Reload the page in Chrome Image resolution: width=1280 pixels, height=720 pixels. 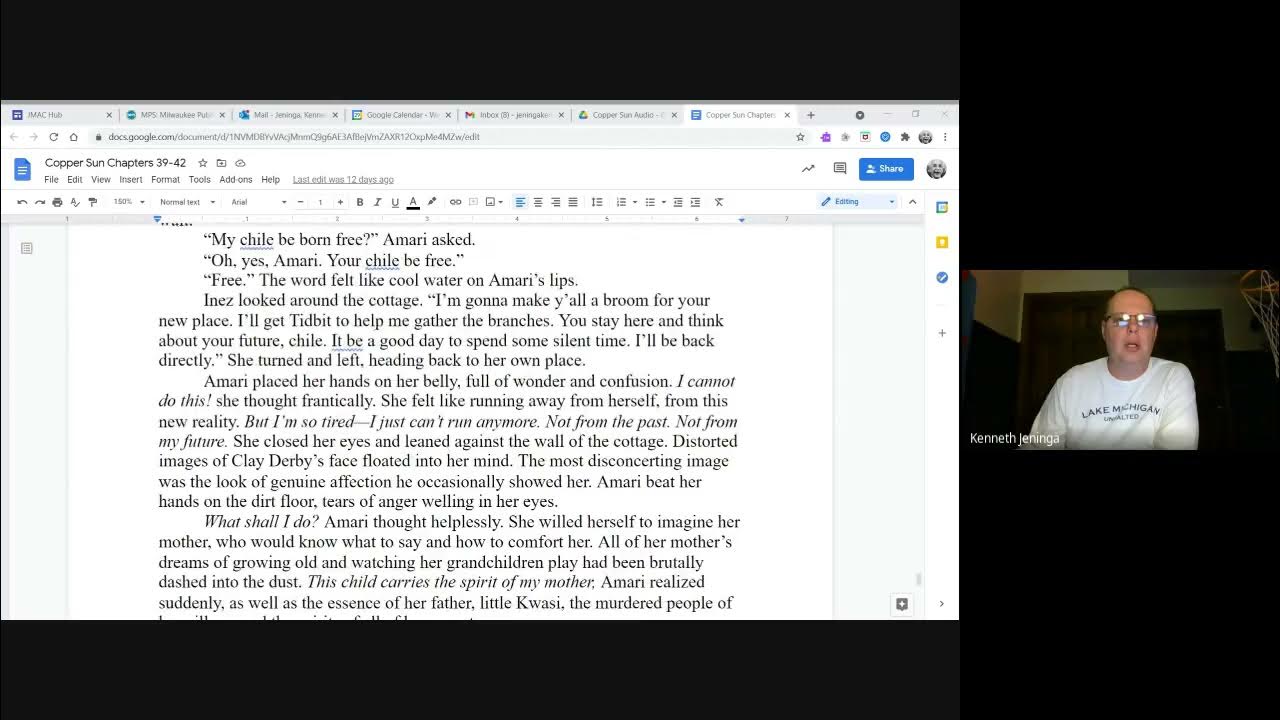coord(53,137)
